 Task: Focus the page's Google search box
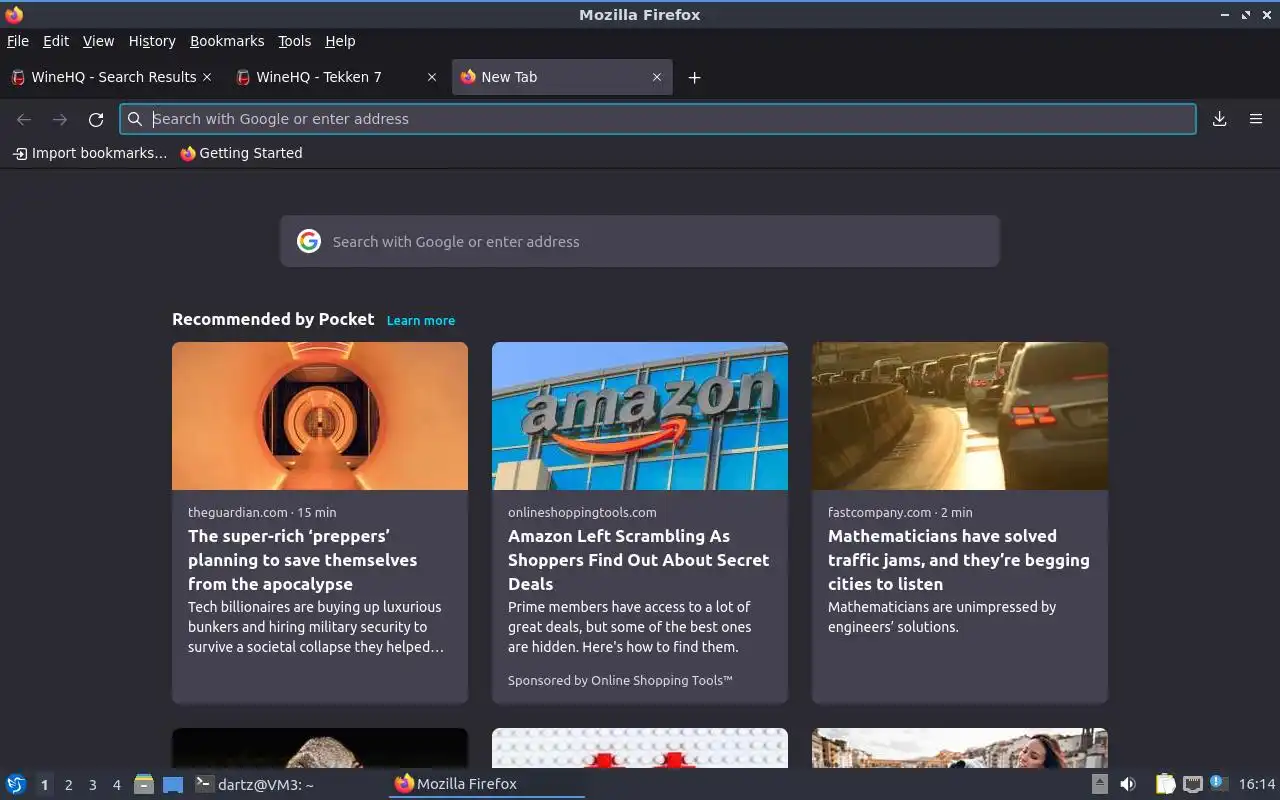(x=640, y=241)
